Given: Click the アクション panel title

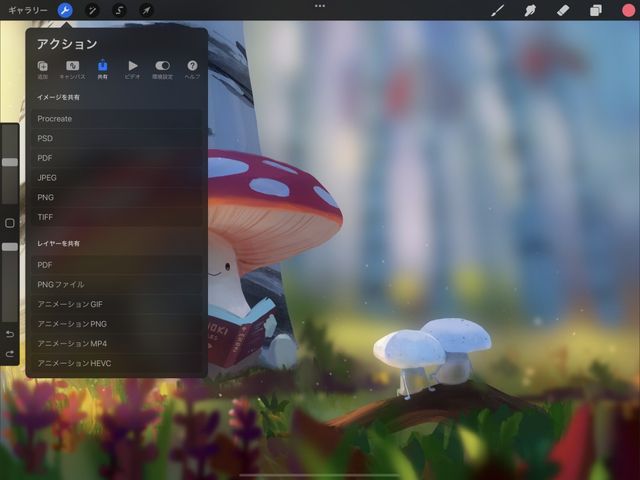Looking at the screenshot, I should 67,44.
